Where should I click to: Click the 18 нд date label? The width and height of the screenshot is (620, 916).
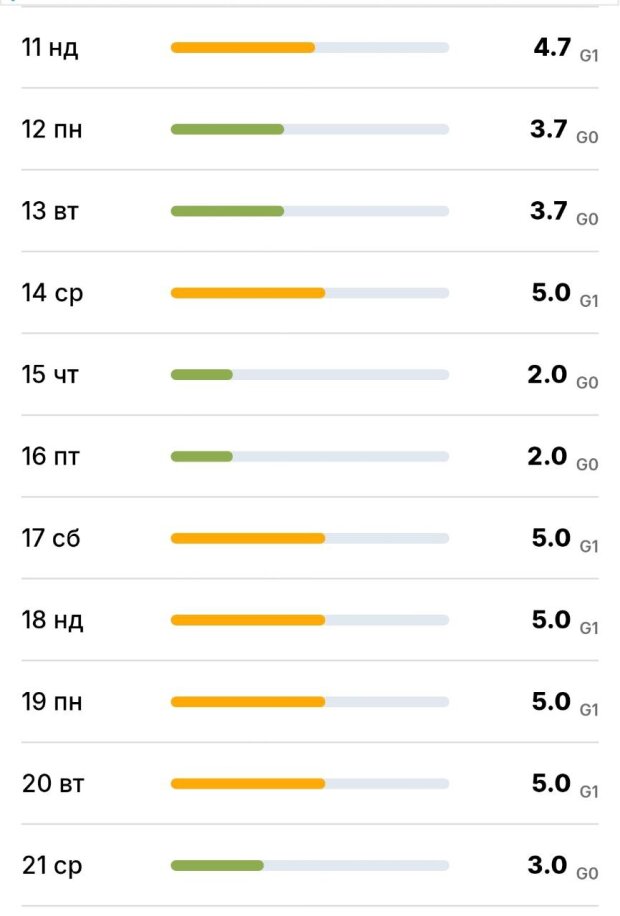coord(53,621)
